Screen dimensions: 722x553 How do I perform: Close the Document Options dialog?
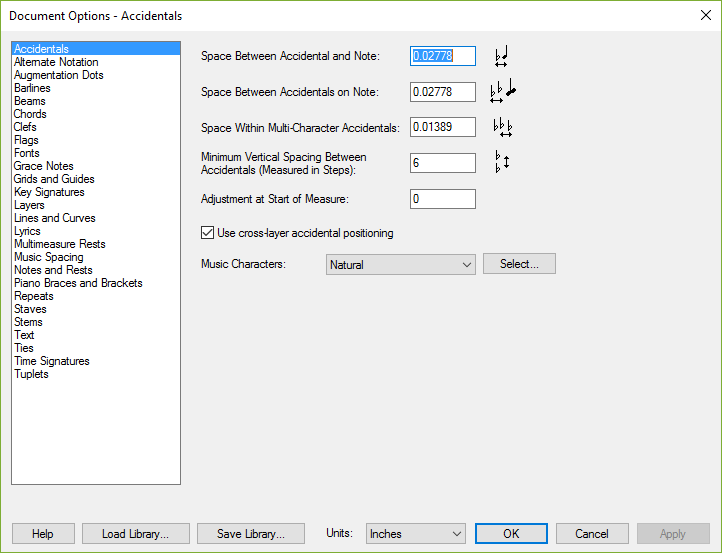[705, 15]
